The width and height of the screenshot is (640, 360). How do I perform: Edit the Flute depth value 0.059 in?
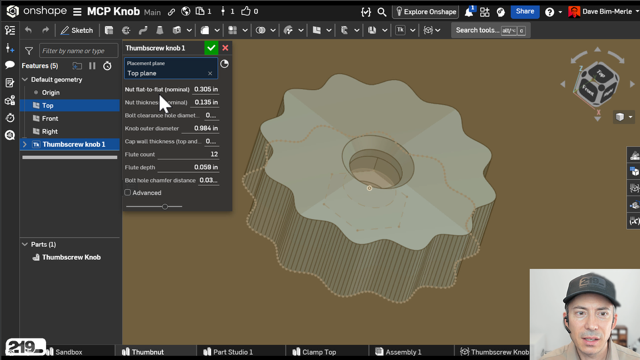(x=188, y=167)
